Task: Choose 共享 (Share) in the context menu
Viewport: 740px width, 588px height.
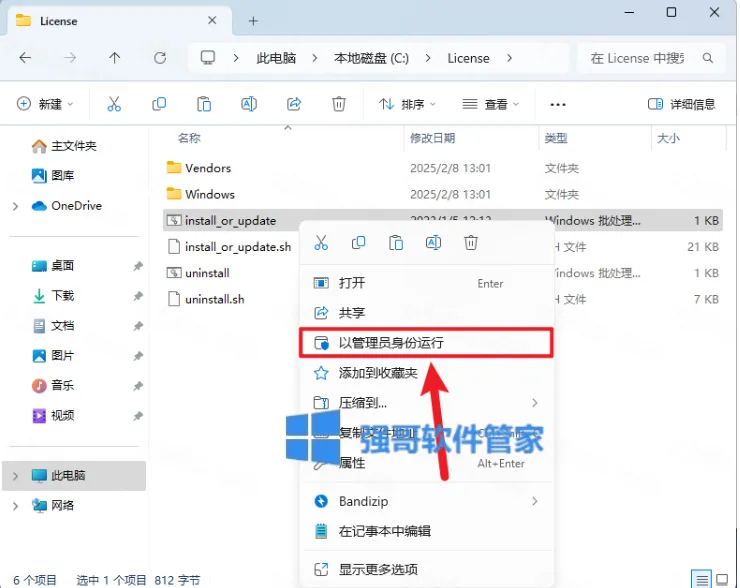Action: click(x=426, y=312)
